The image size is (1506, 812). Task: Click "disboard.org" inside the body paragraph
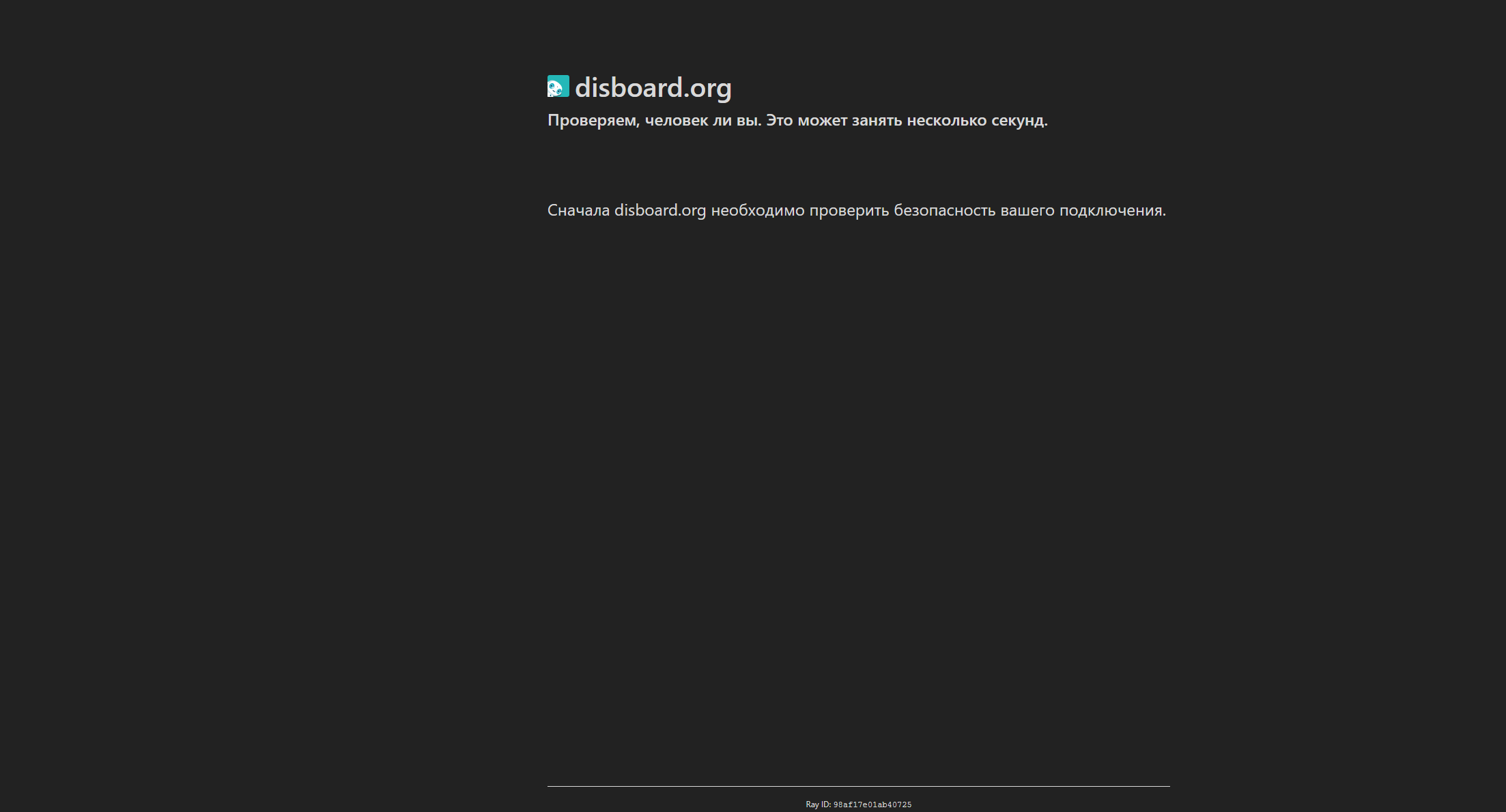tap(659, 210)
